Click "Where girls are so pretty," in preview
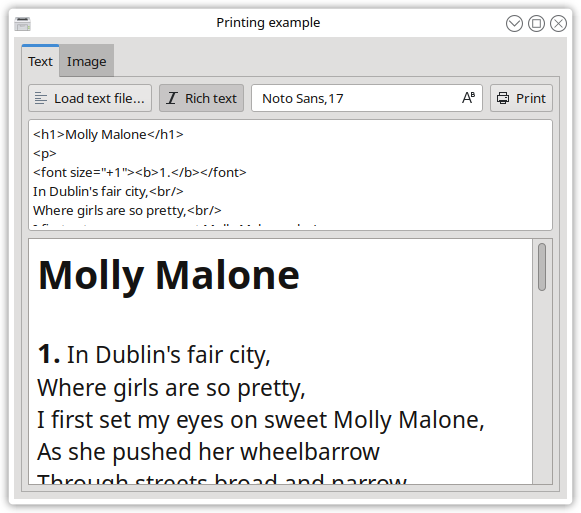Screen dimensions: 581x513 [171, 388]
